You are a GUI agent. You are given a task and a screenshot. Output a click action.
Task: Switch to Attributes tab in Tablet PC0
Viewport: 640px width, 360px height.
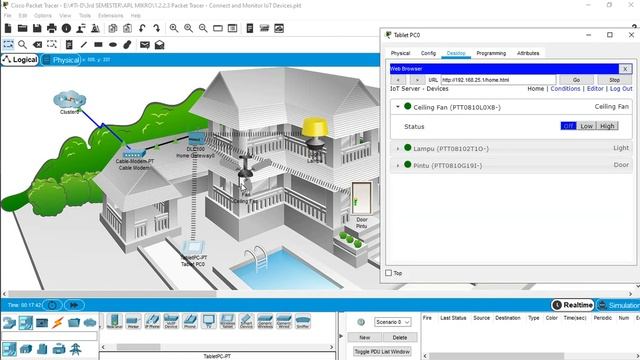(x=528, y=53)
